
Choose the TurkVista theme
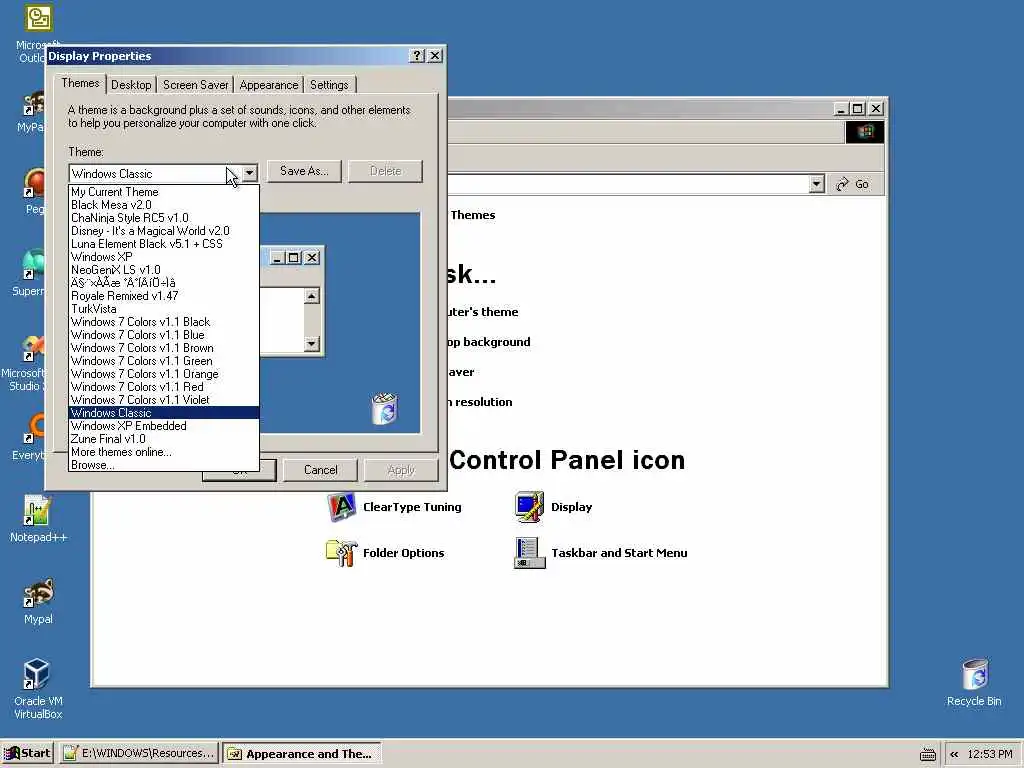click(x=164, y=309)
